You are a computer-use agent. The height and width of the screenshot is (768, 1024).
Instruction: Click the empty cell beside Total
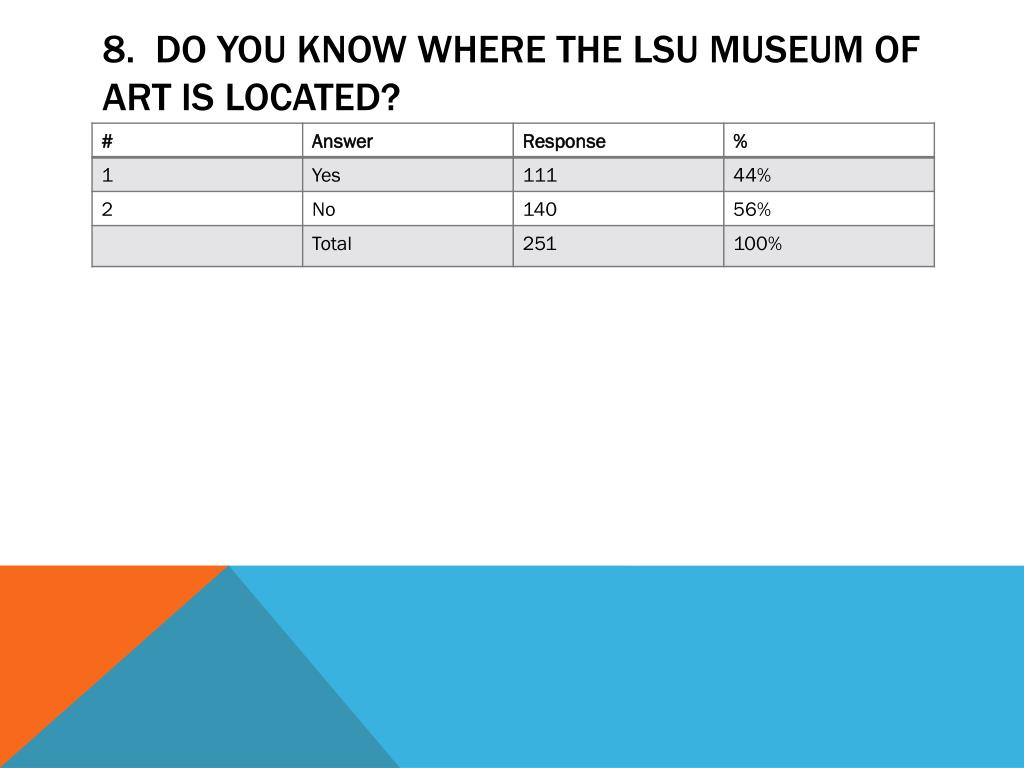pos(197,246)
